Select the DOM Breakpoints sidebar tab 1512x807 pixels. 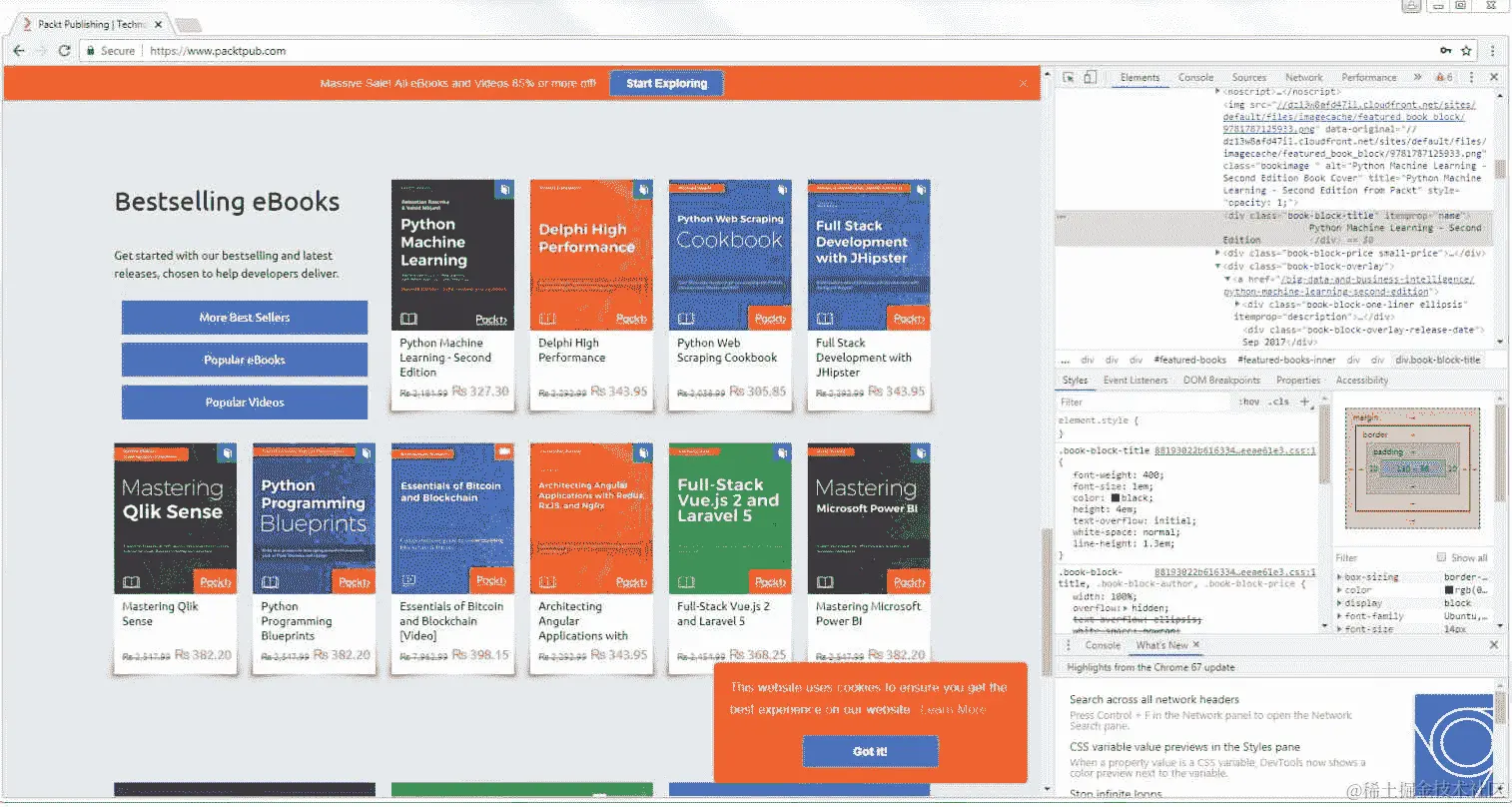tap(1221, 381)
